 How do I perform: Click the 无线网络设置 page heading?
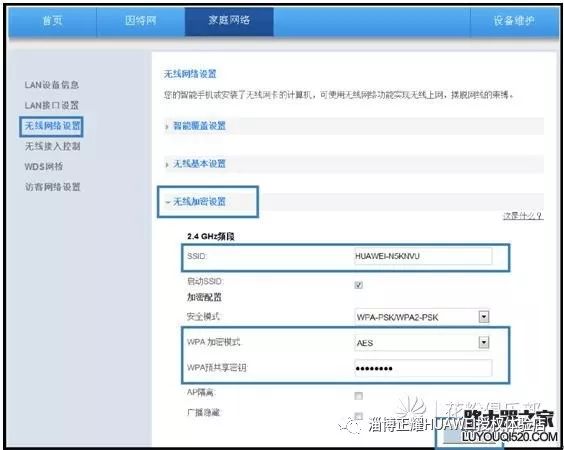coord(190,74)
